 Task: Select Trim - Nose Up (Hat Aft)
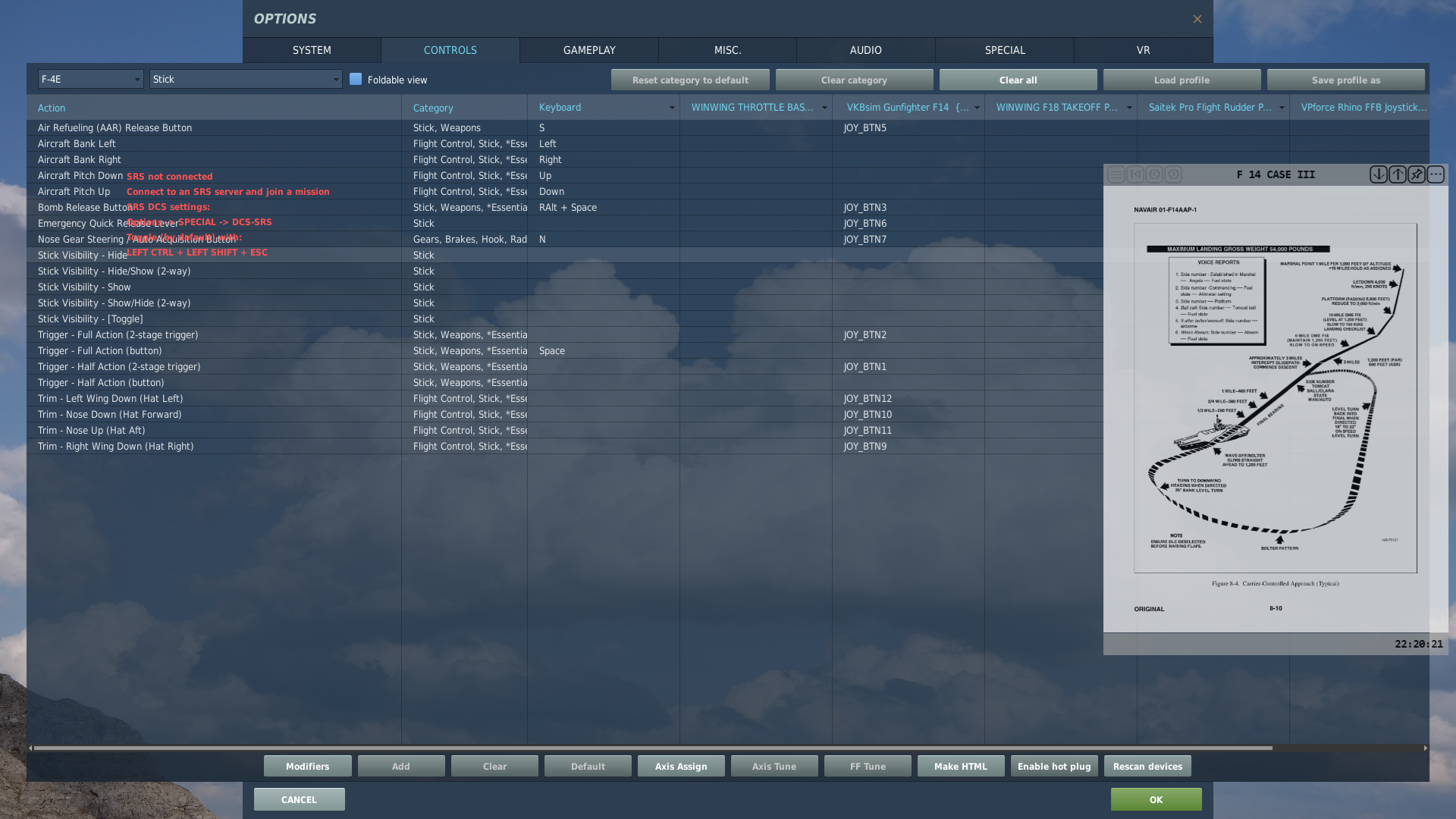coord(91,430)
